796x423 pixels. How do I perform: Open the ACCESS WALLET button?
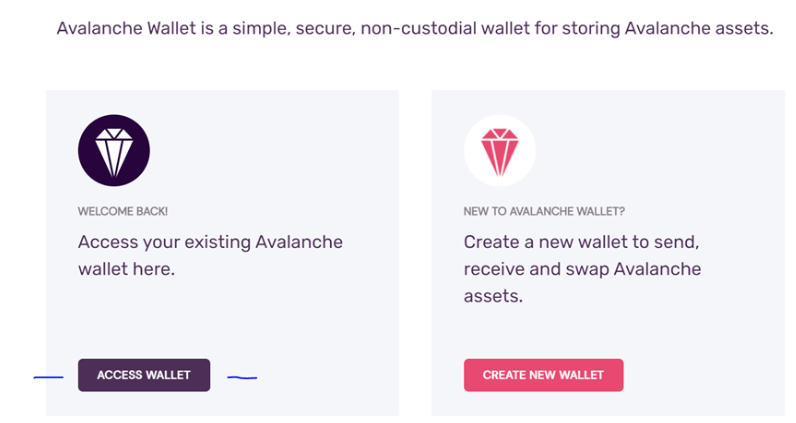coord(144,375)
